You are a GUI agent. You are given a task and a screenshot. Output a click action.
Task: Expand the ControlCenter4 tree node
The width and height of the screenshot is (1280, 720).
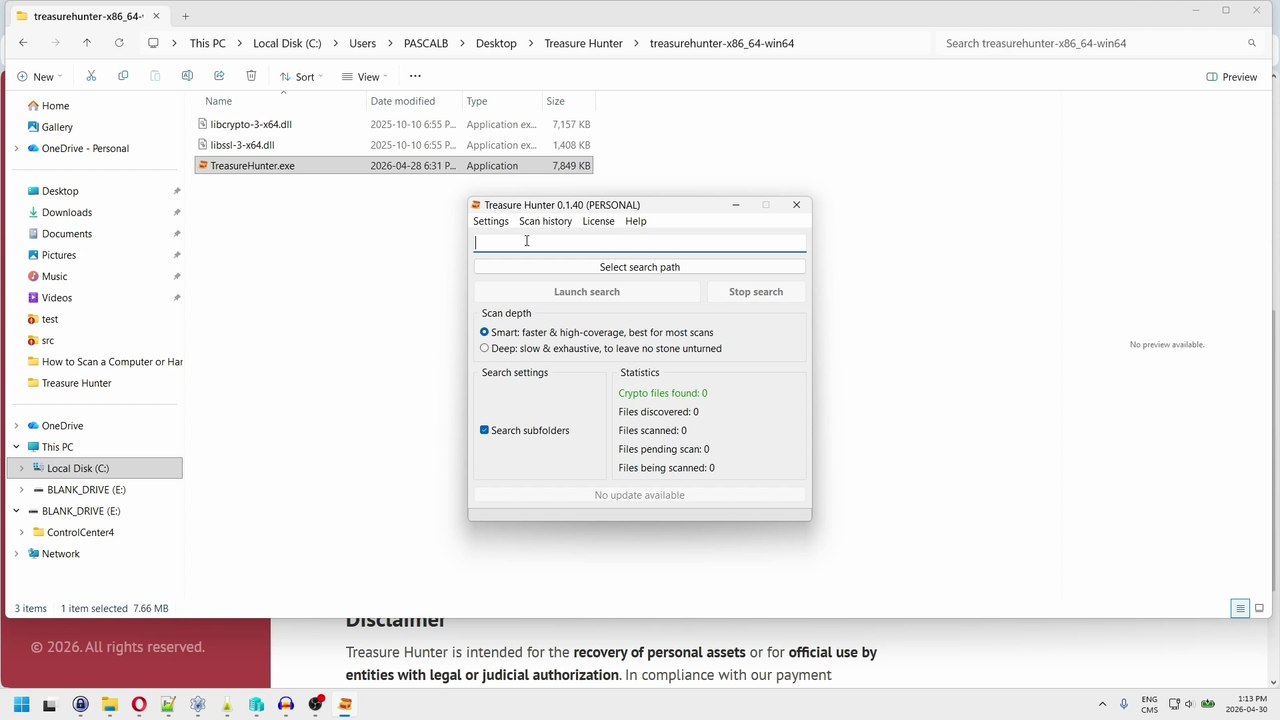[22, 532]
